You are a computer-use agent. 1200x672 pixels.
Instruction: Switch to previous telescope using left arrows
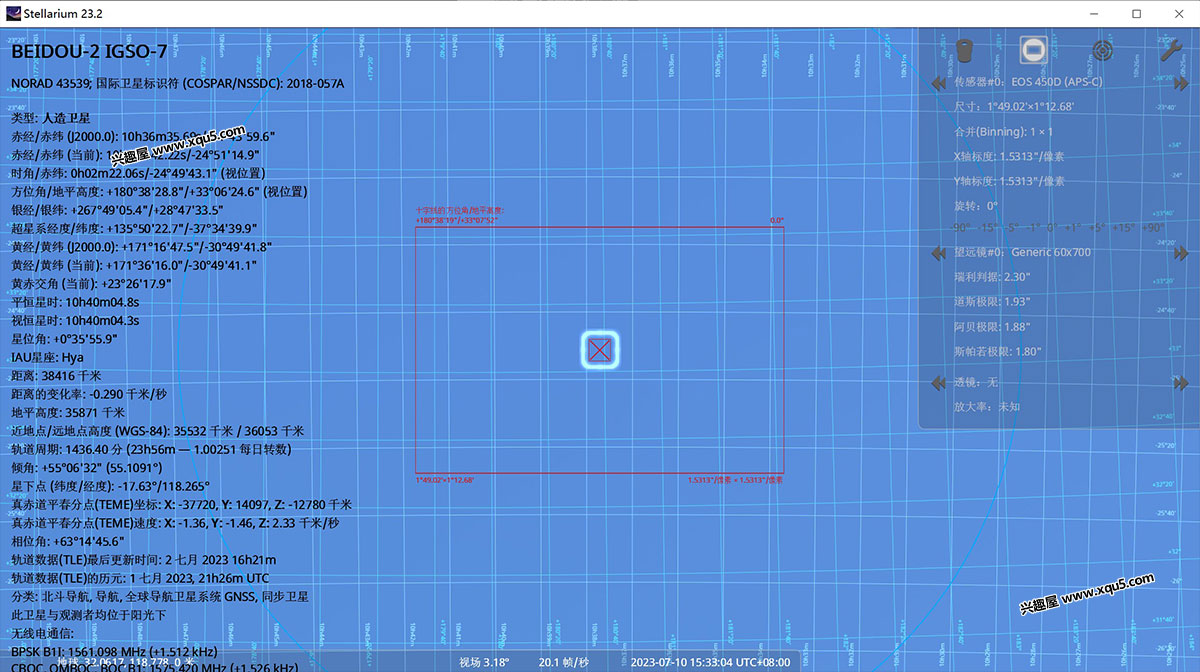click(x=938, y=253)
